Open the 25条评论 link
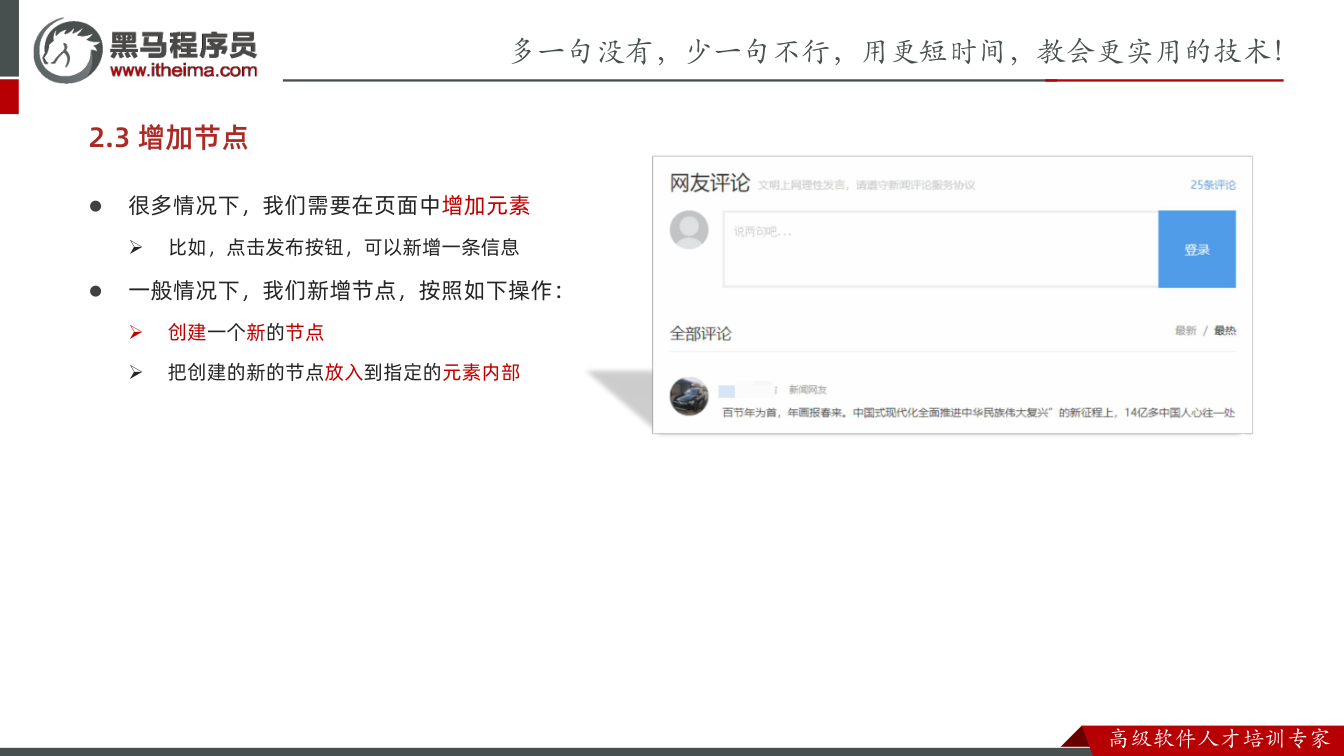1344x756 pixels. [1213, 185]
